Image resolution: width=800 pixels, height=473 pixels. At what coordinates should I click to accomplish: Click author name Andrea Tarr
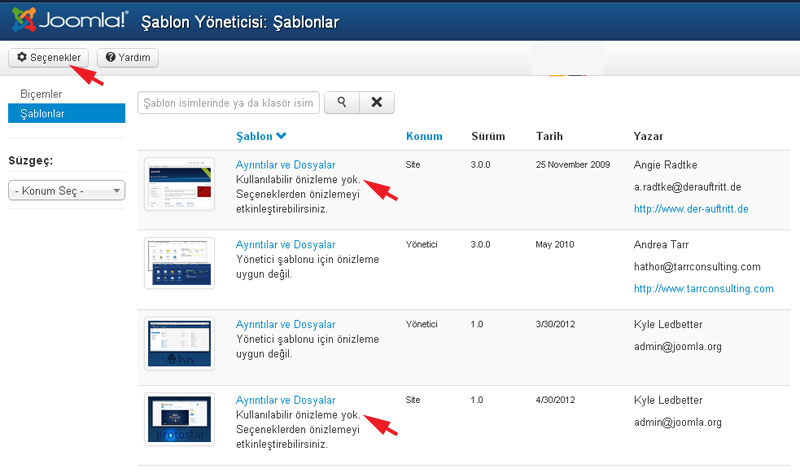click(661, 244)
